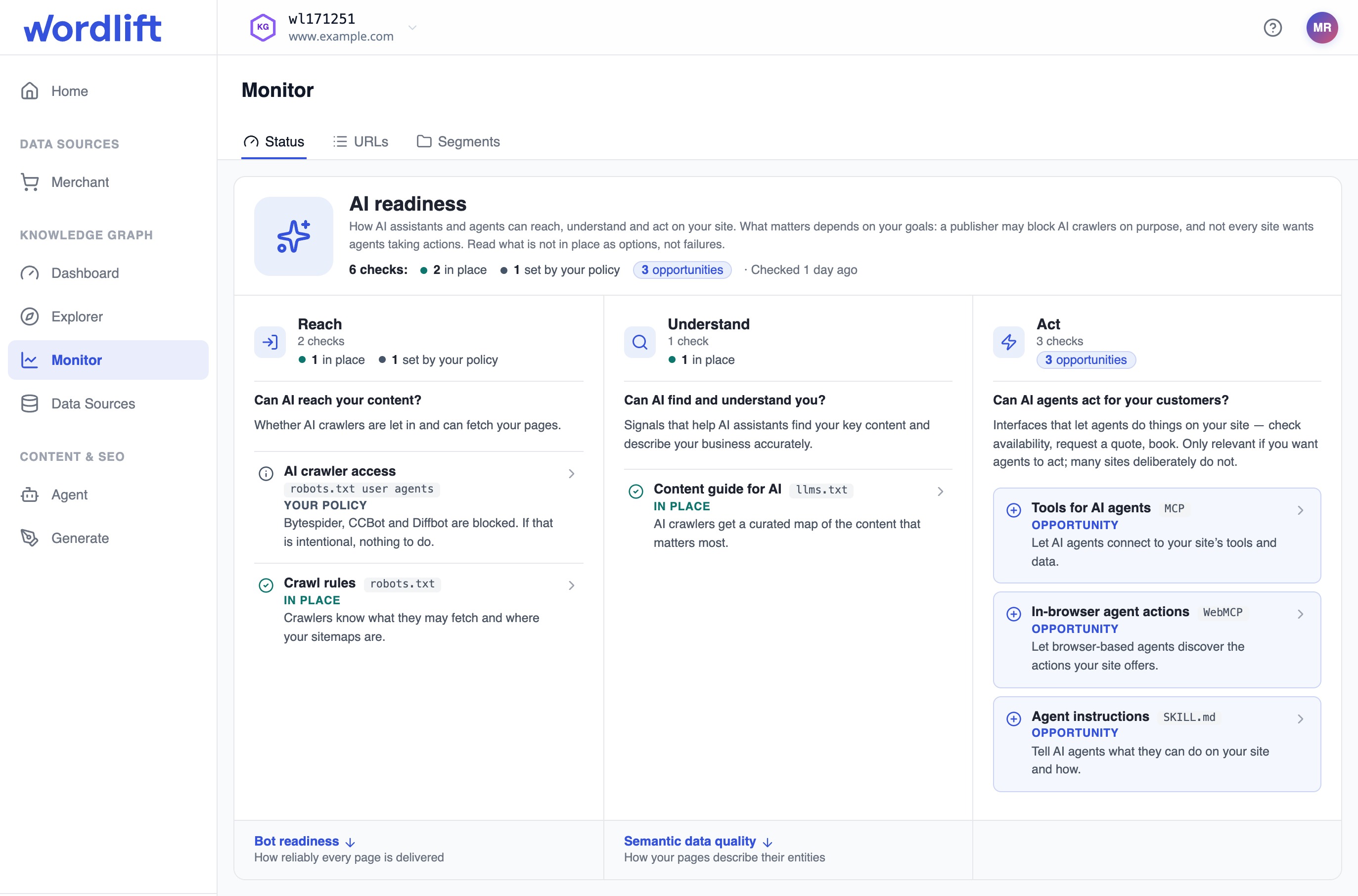Click the 'robots.txt user agents' tag
Viewport: 1358px width, 896px height.
(362, 489)
